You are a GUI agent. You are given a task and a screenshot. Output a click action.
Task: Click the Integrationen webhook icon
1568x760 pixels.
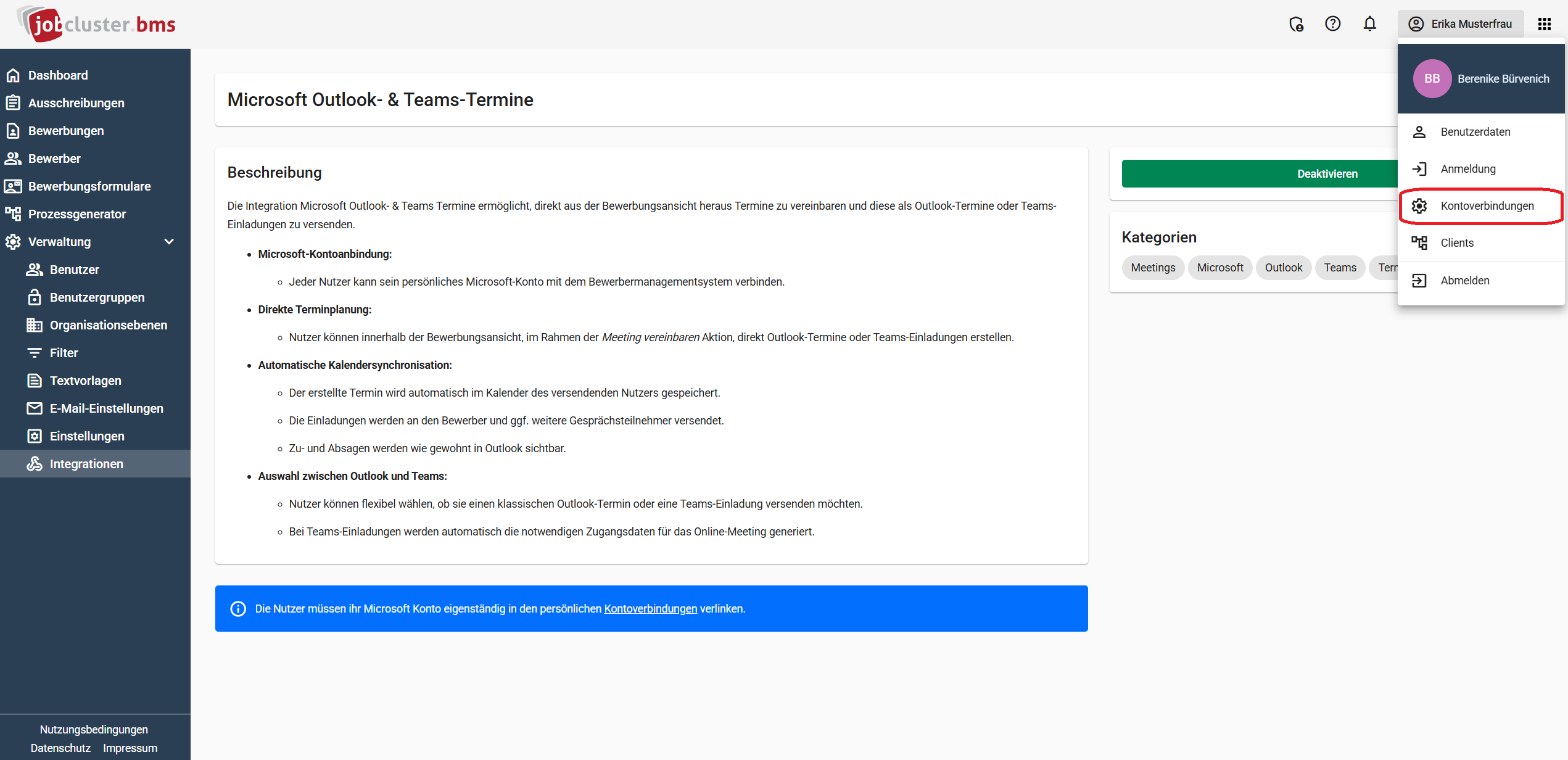coord(35,464)
